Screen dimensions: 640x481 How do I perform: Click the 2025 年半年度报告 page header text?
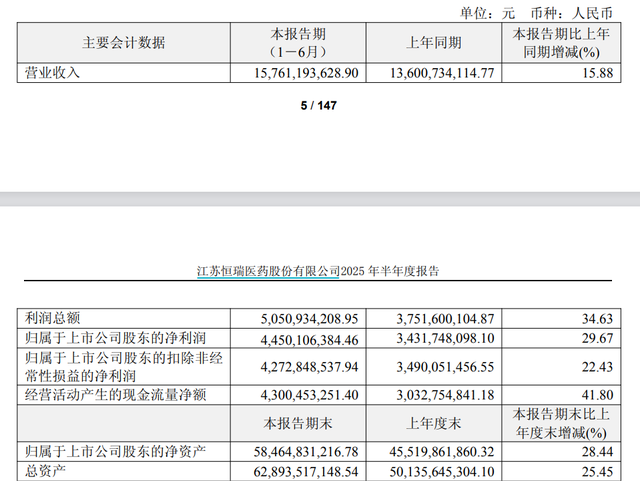coord(390,271)
